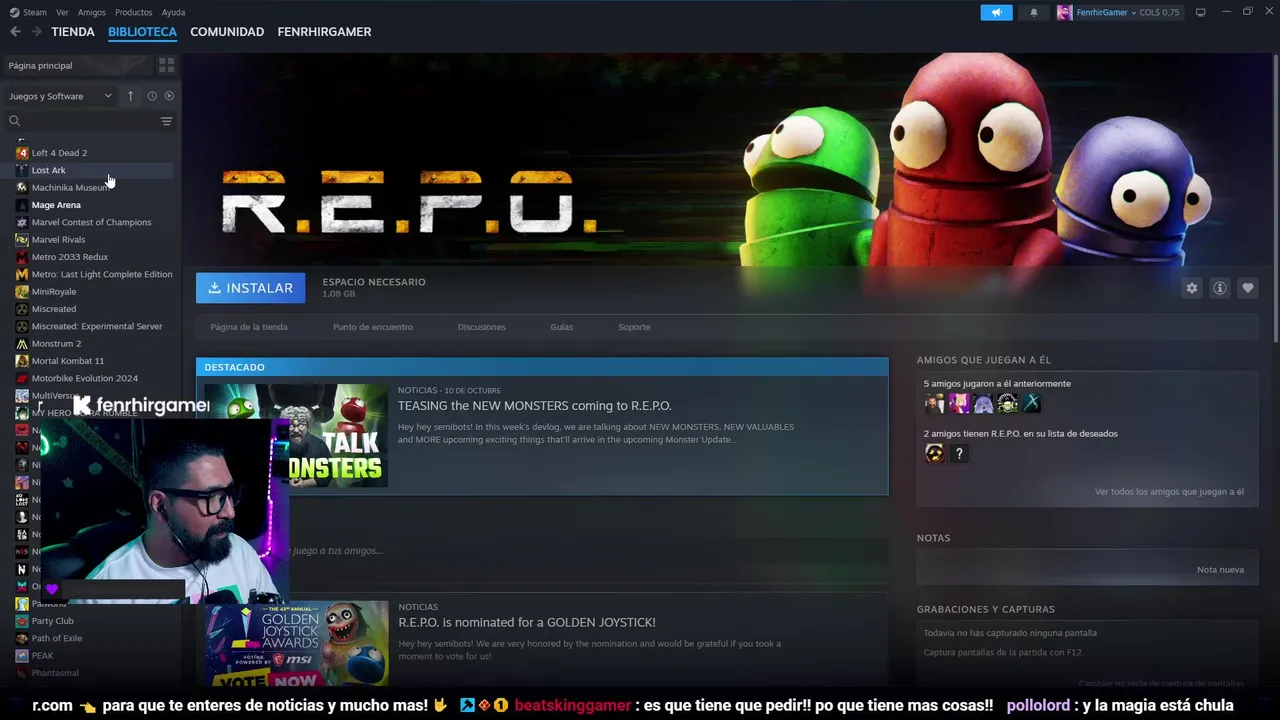Click Nota nueva button
This screenshot has height=720, width=1280.
[1220, 570]
